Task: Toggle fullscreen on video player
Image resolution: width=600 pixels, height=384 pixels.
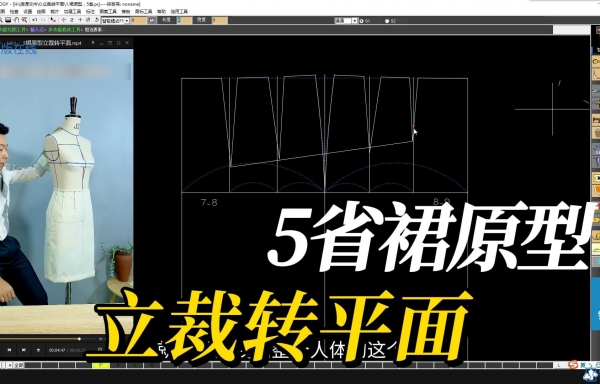Action: click(119, 43)
